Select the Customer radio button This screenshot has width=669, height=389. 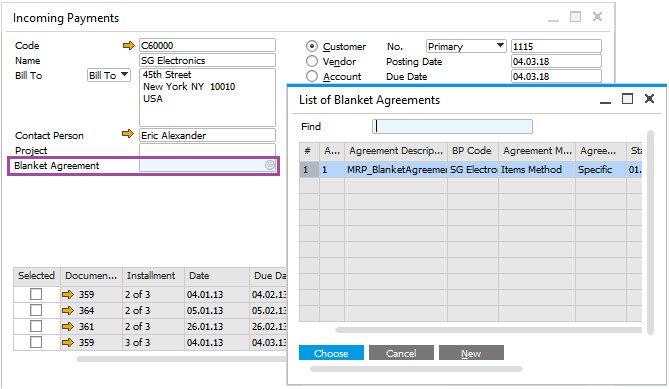(x=312, y=46)
